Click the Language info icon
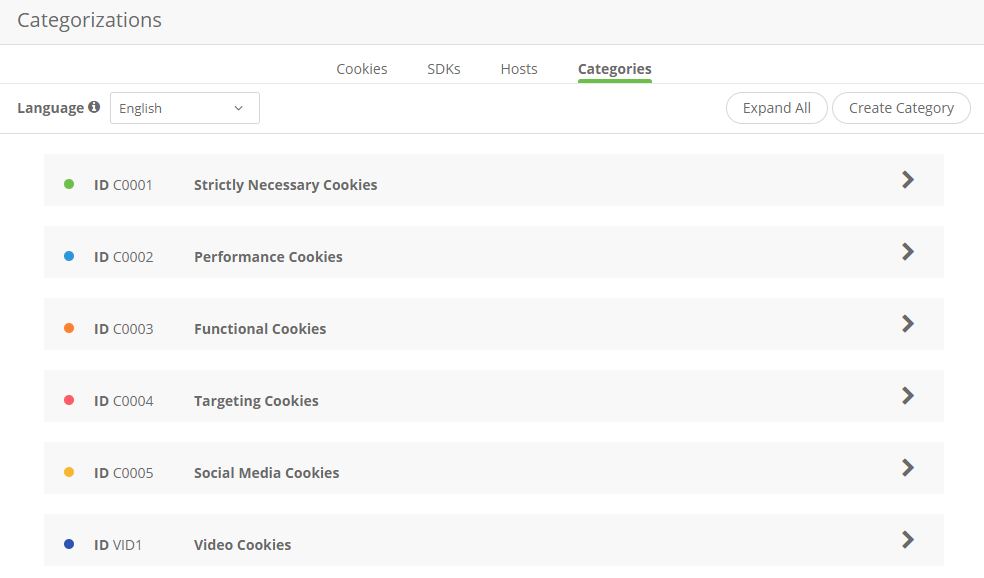The width and height of the screenshot is (984, 578). [94, 107]
